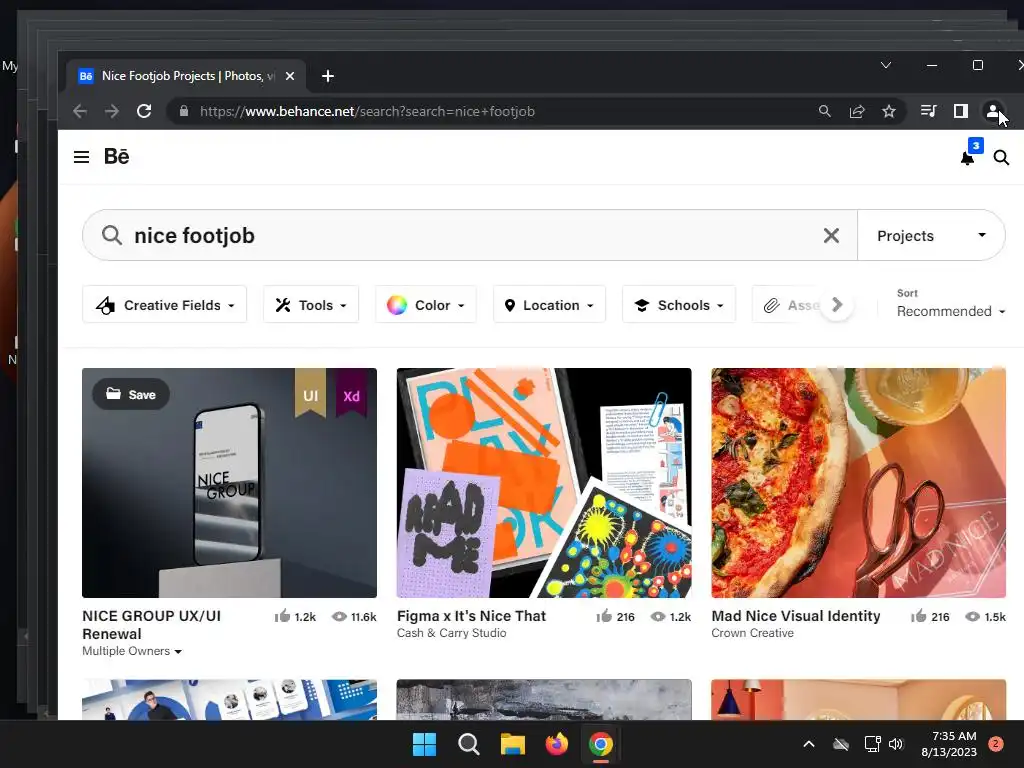The image size is (1024, 768).
Task: Click the Behance Bē logo
Action: [x=116, y=157]
